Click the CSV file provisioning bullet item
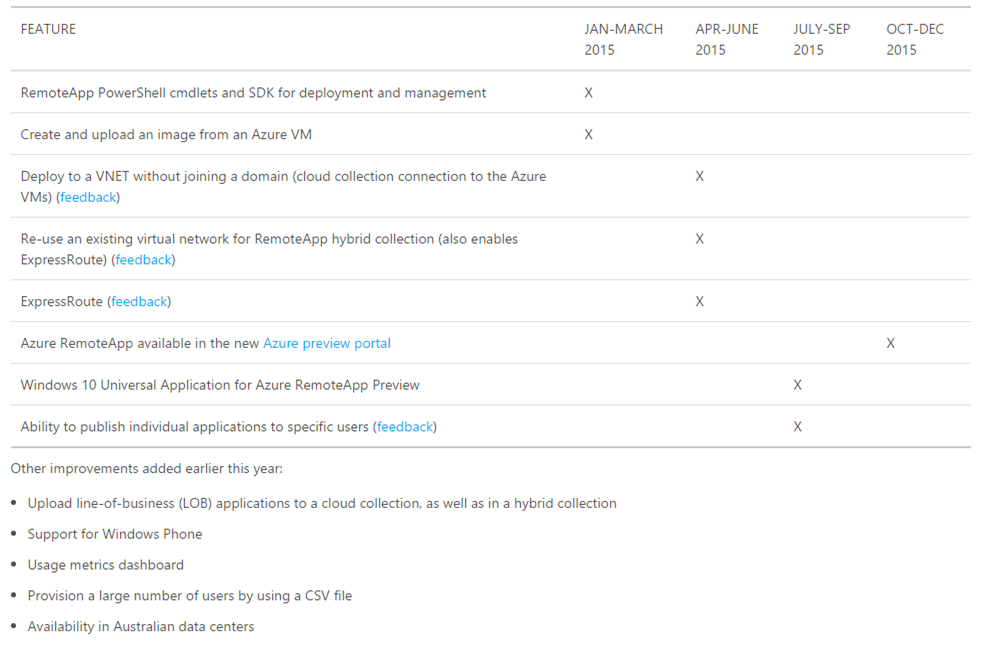This screenshot has height=650, width=981. (190, 596)
